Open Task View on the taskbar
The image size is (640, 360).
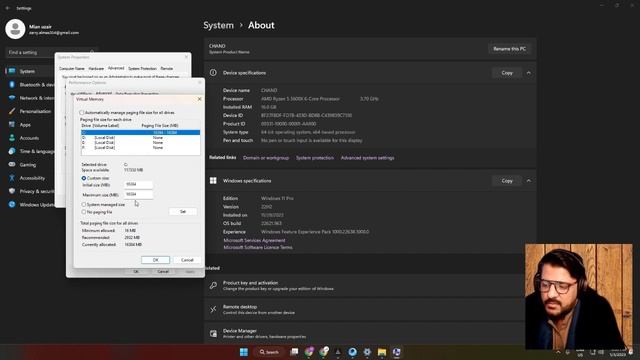point(294,352)
